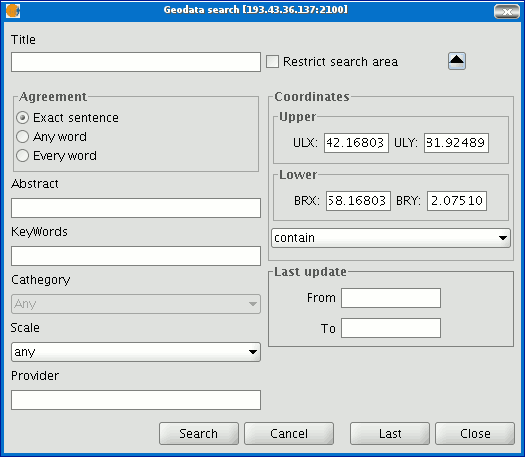The height and width of the screenshot is (457, 525).
Task: Open the contain spatial relation dropdown
Action: [391, 238]
